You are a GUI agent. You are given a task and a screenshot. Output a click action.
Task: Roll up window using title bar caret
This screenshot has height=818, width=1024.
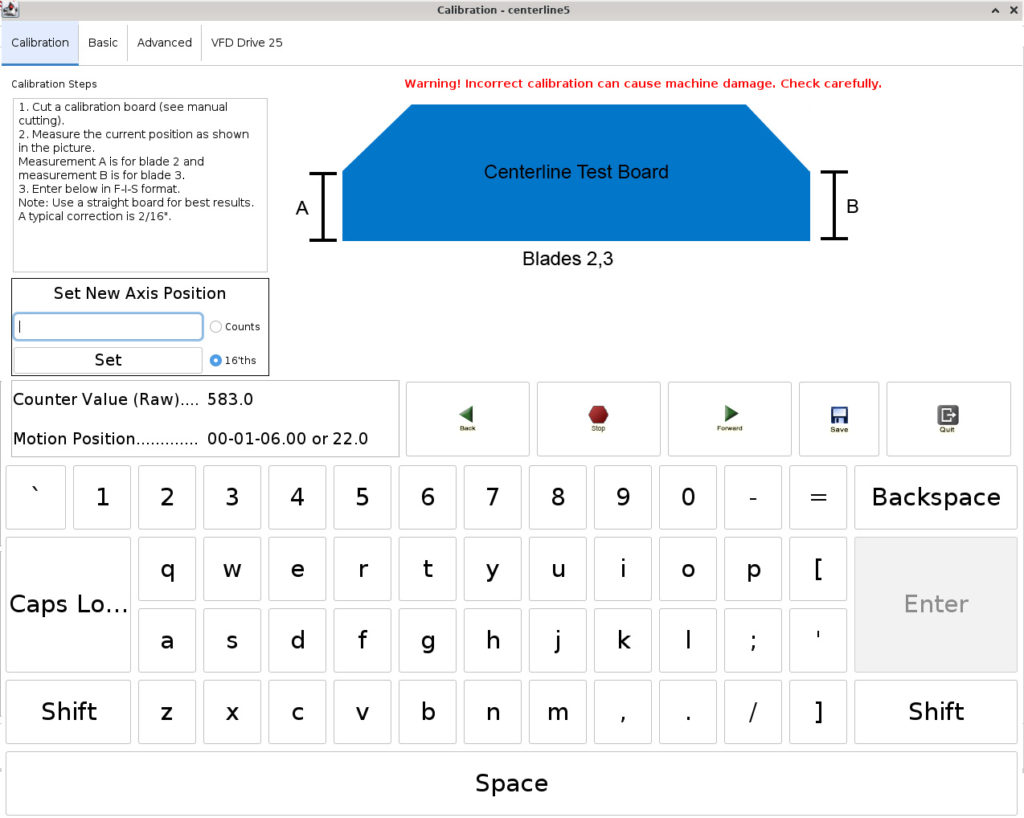[995, 10]
